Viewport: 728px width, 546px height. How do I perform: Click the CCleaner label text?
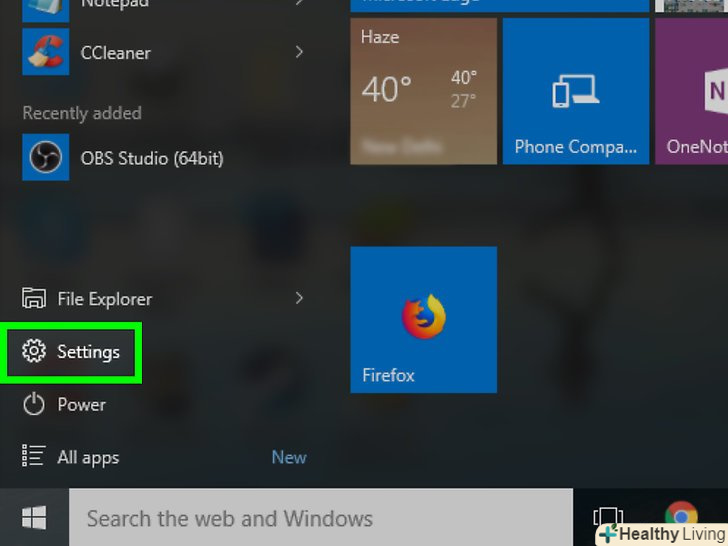[x=116, y=53]
